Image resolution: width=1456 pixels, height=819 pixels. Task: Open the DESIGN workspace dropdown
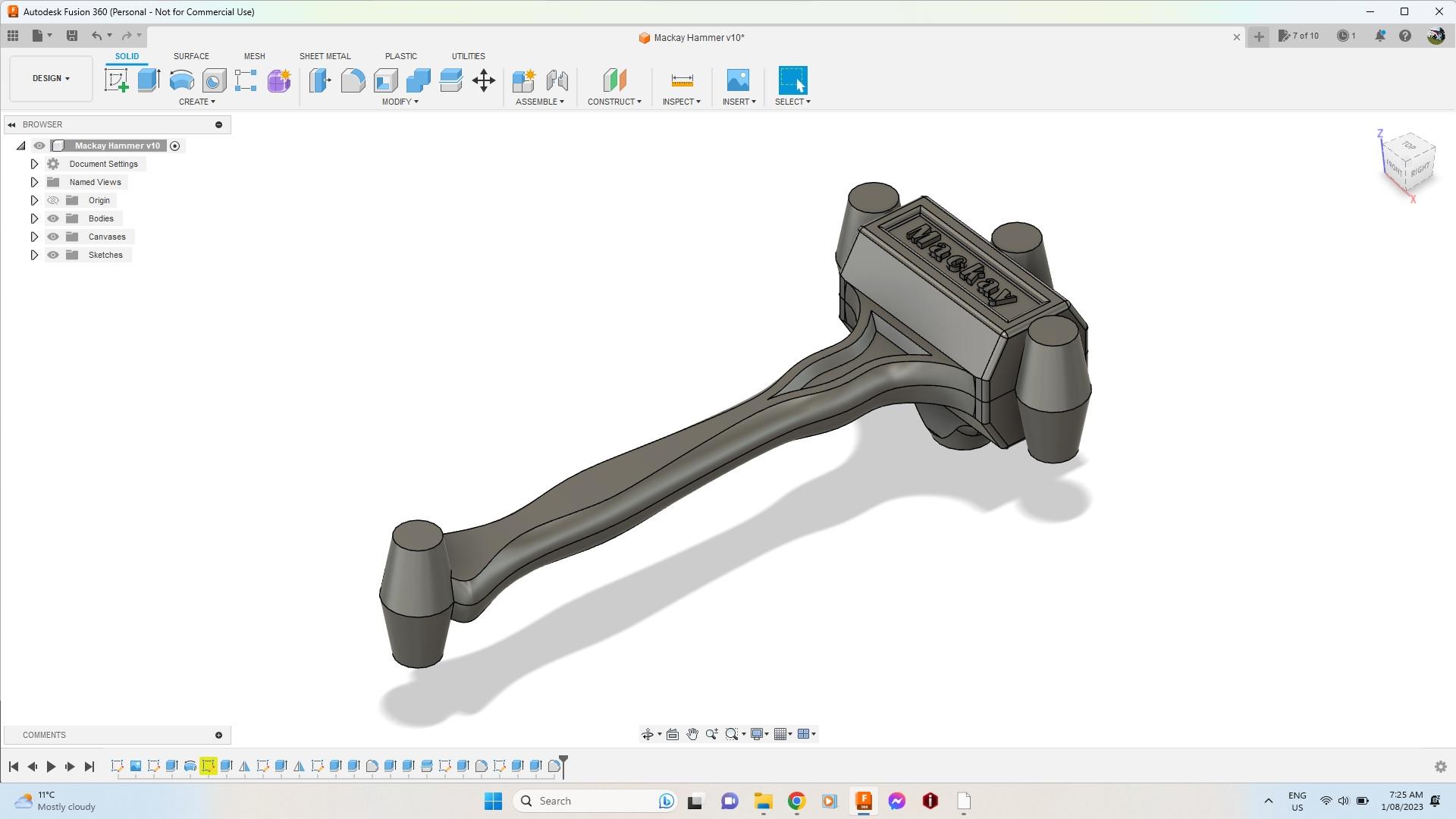click(x=51, y=78)
